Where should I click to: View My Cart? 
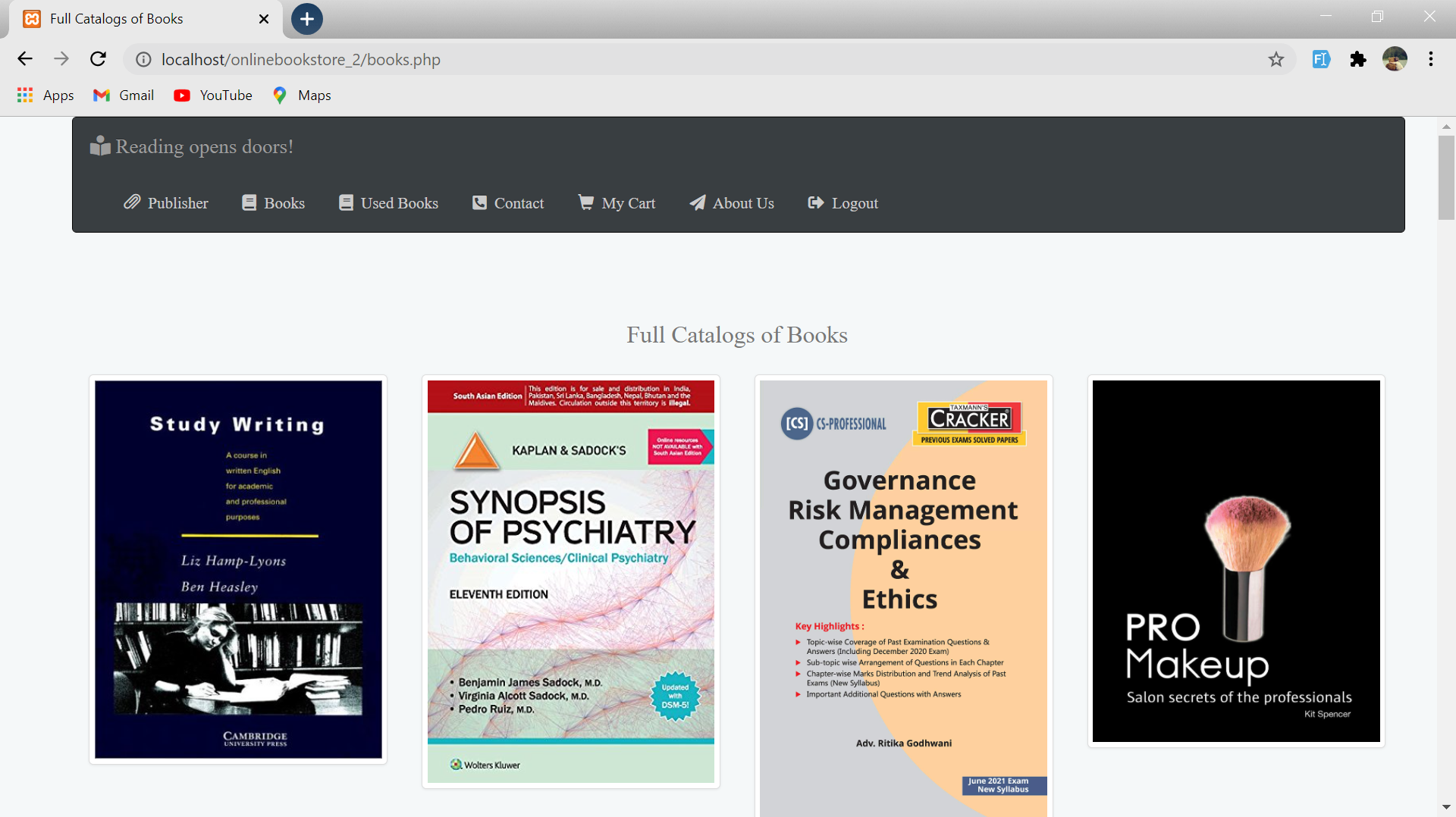pos(617,203)
